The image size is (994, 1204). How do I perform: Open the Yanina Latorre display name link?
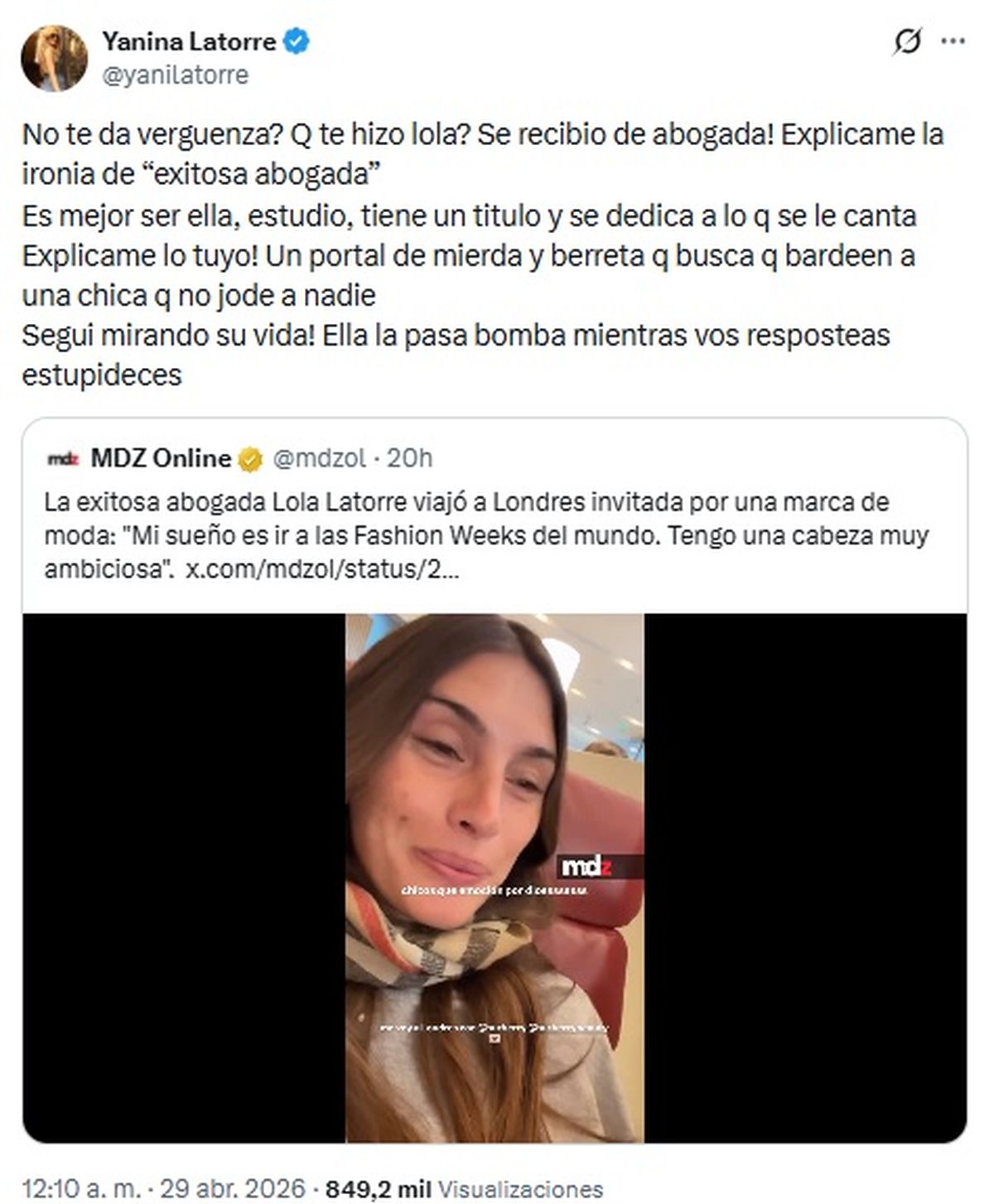coord(189,41)
